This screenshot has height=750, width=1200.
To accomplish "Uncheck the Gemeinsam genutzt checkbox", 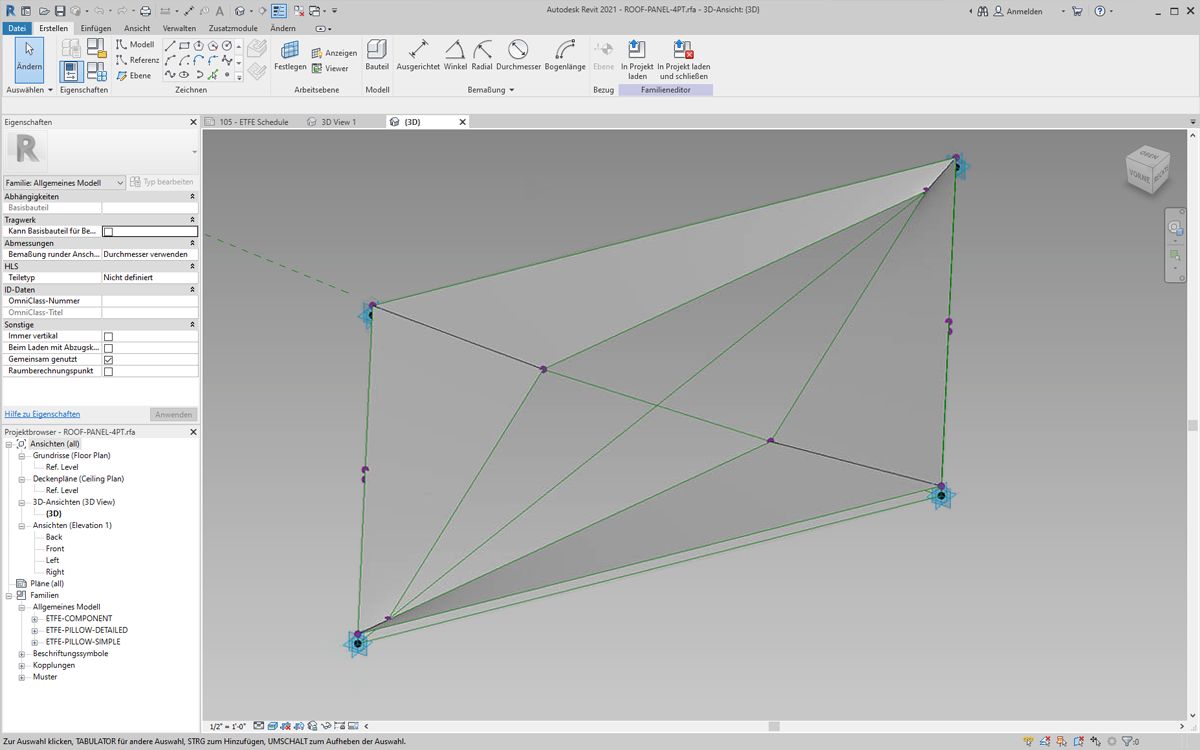I will click(x=108, y=359).
